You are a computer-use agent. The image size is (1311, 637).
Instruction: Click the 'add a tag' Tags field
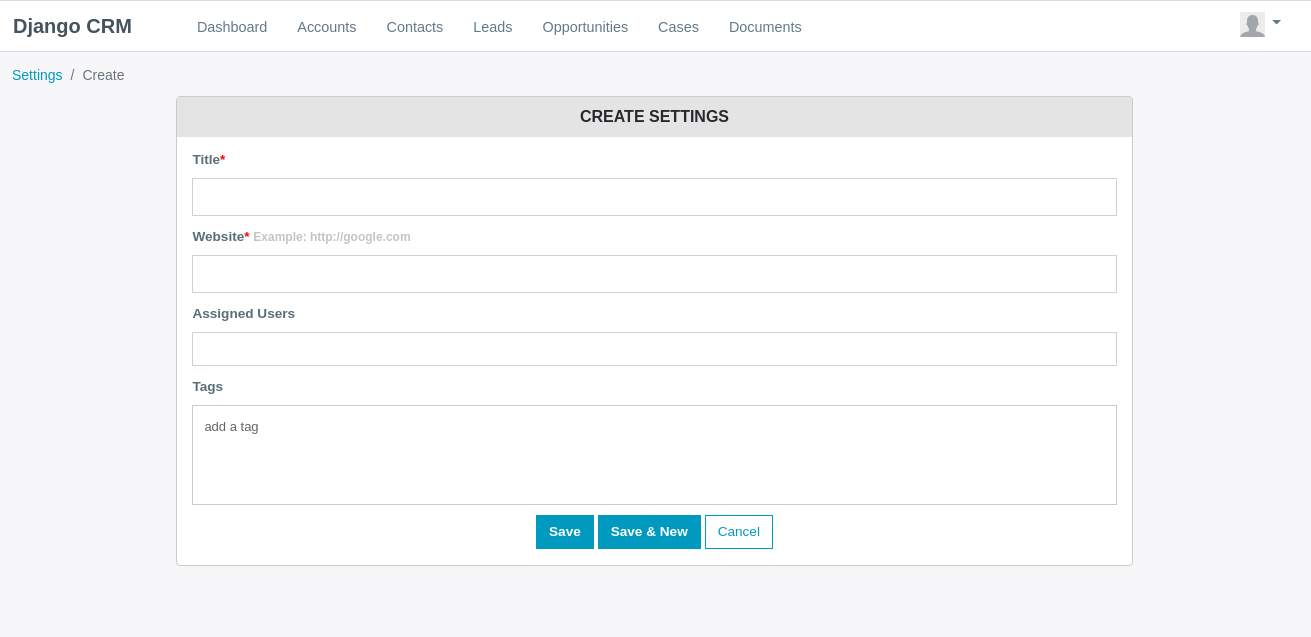[x=654, y=455]
